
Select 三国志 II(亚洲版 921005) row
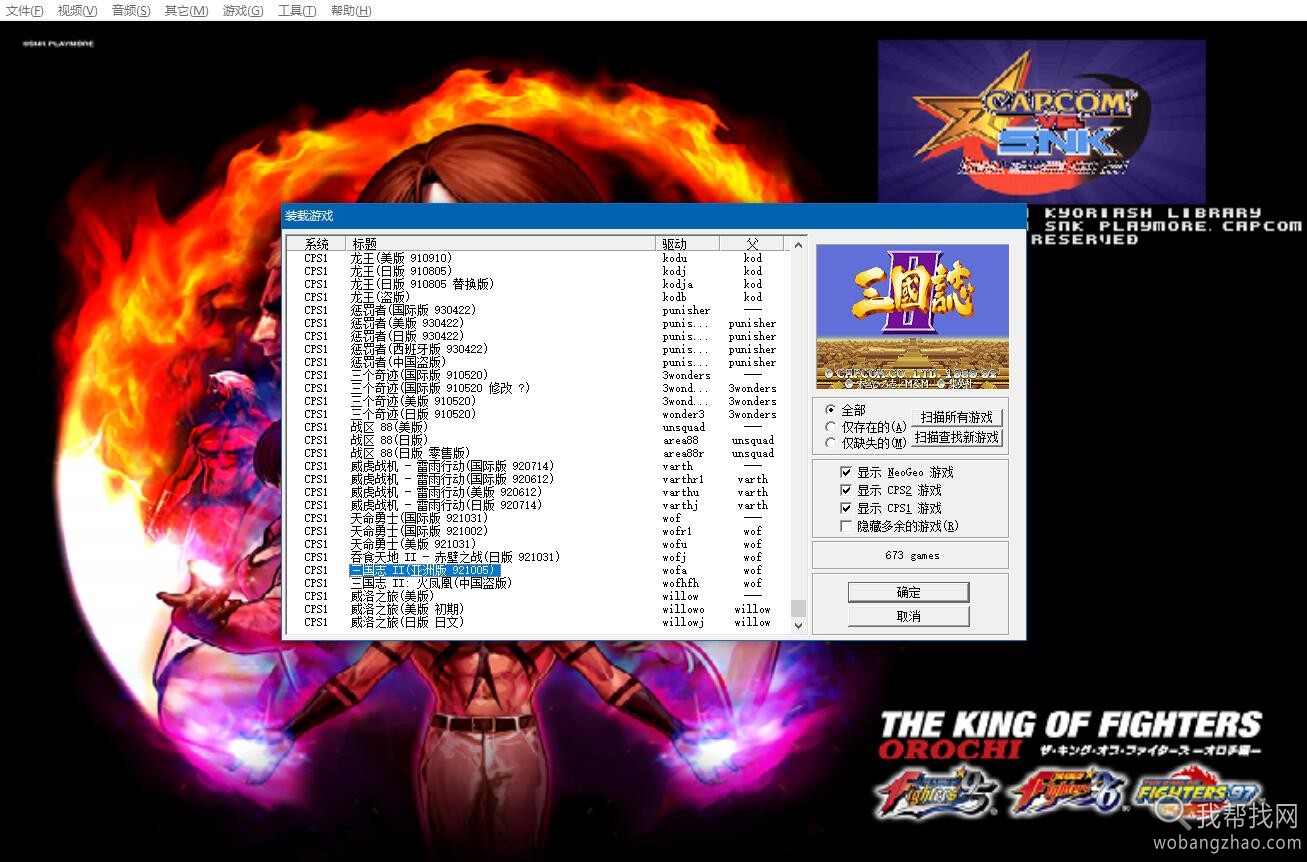(538, 570)
